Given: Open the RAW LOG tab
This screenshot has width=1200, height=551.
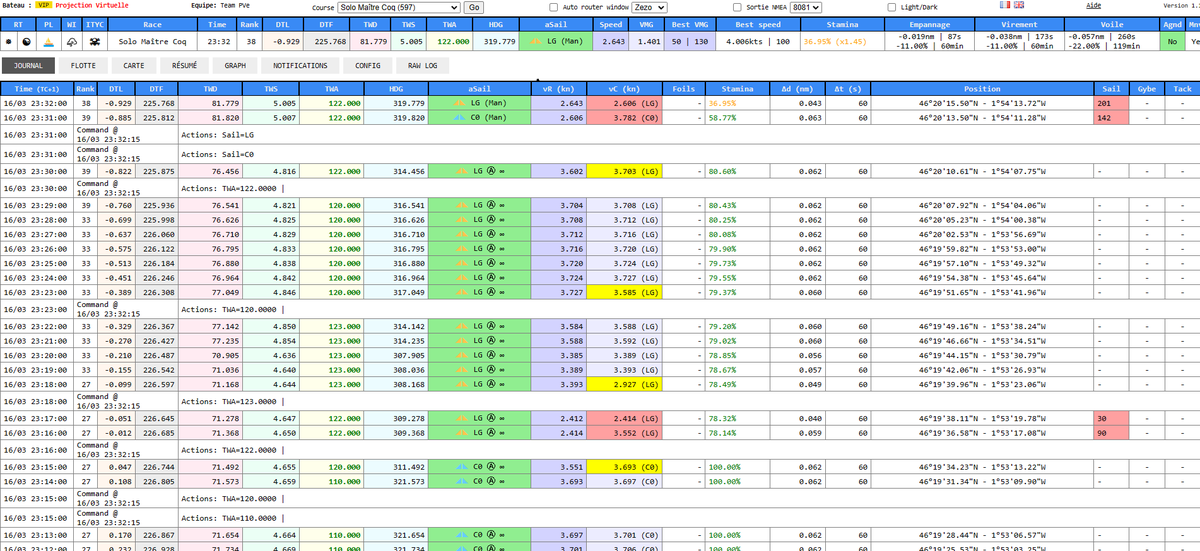Looking at the screenshot, I should click(x=423, y=66).
